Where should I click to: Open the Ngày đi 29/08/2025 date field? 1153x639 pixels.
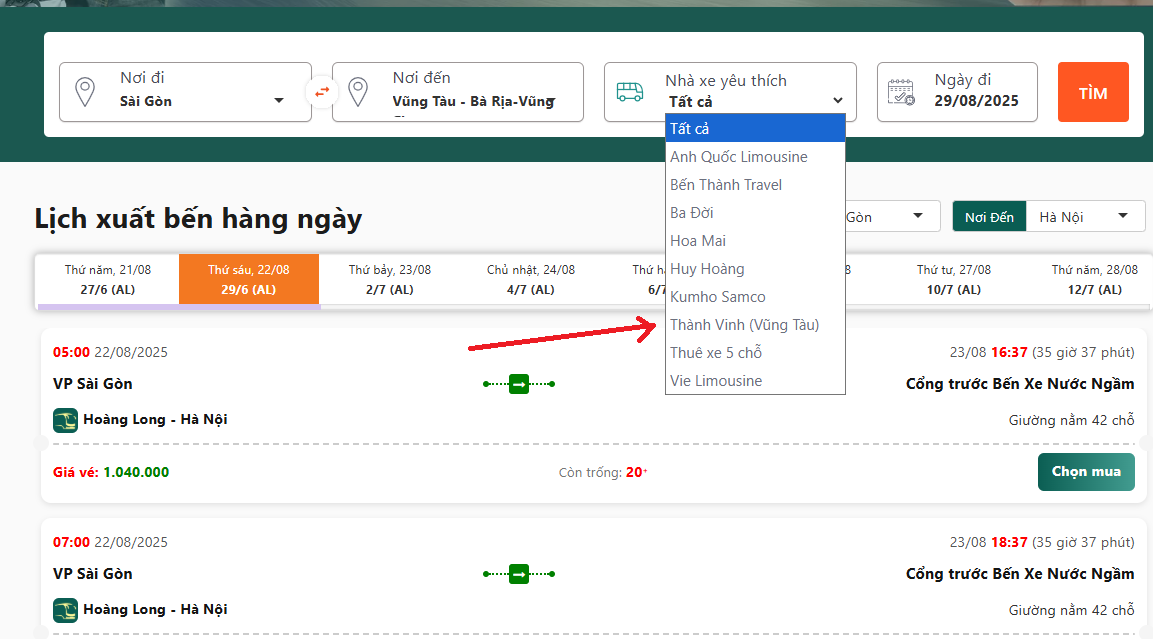point(957,92)
